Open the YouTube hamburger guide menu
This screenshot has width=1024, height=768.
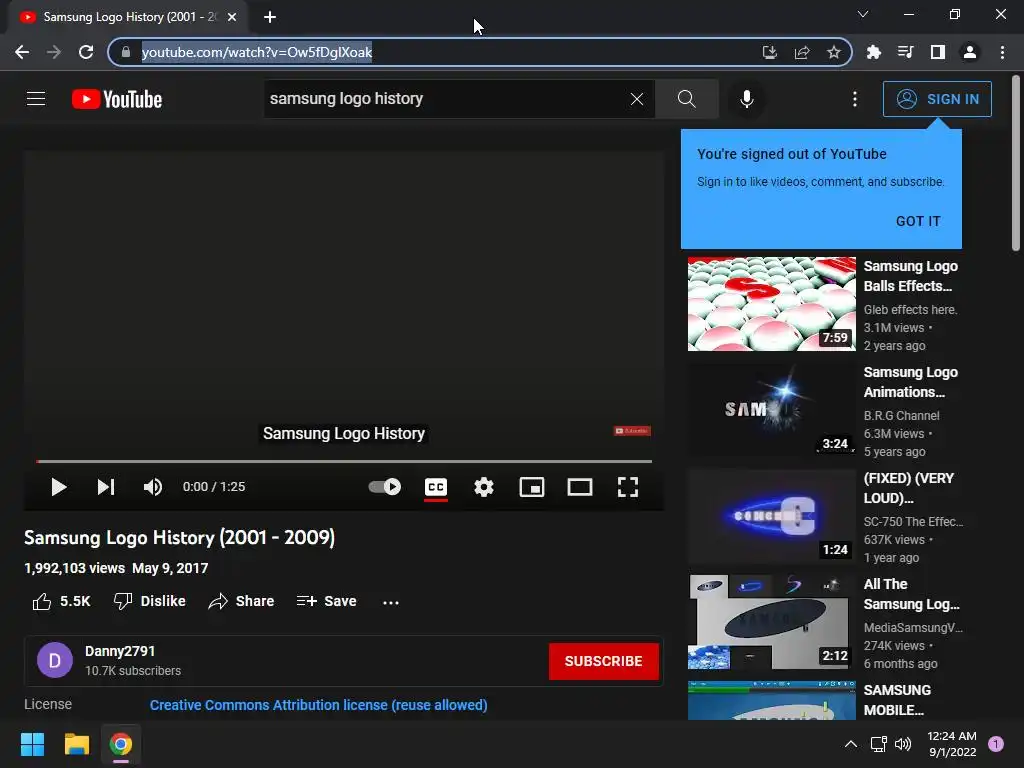pyautogui.click(x=36, y=99)
